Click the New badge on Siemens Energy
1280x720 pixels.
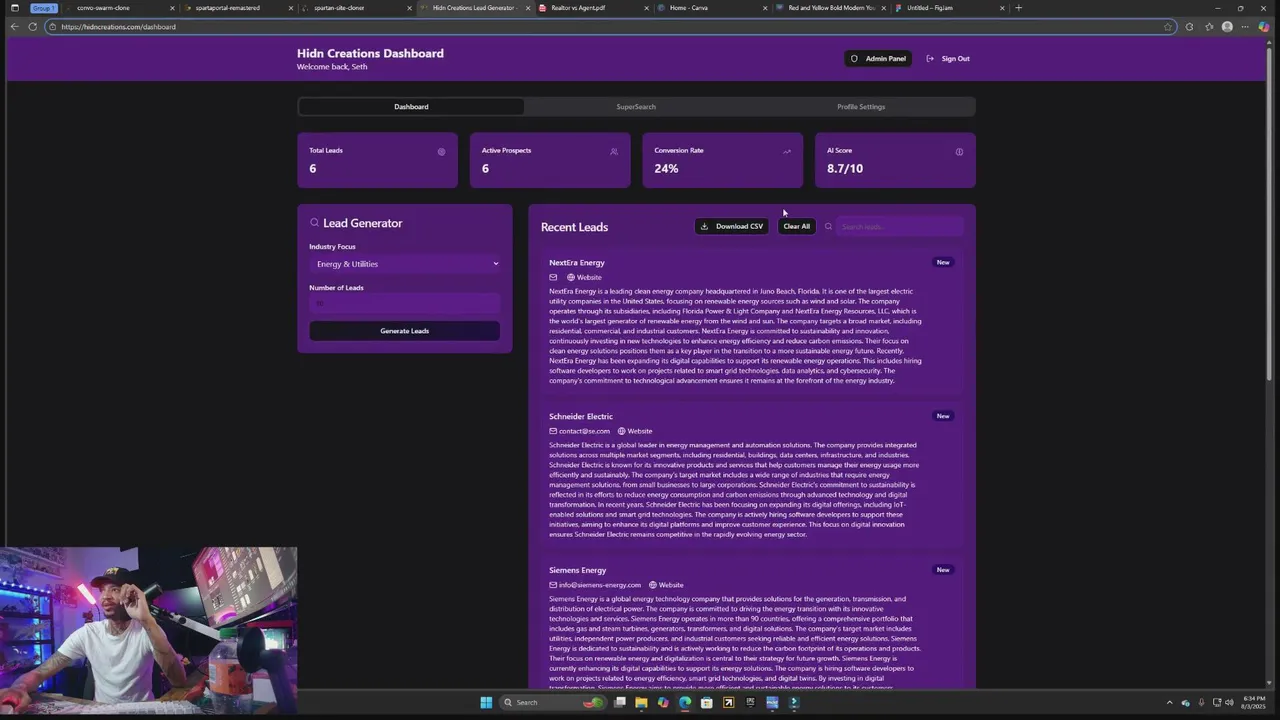coord(943,570)
